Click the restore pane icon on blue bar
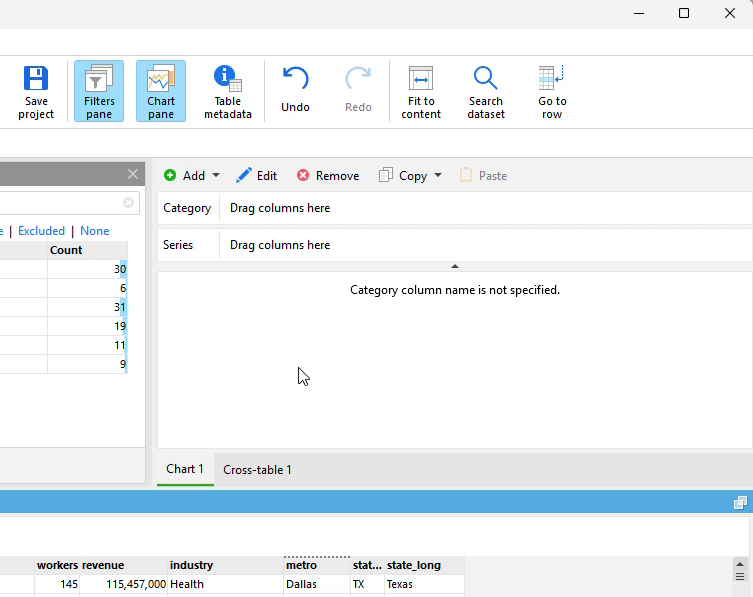 coord(740,502)
